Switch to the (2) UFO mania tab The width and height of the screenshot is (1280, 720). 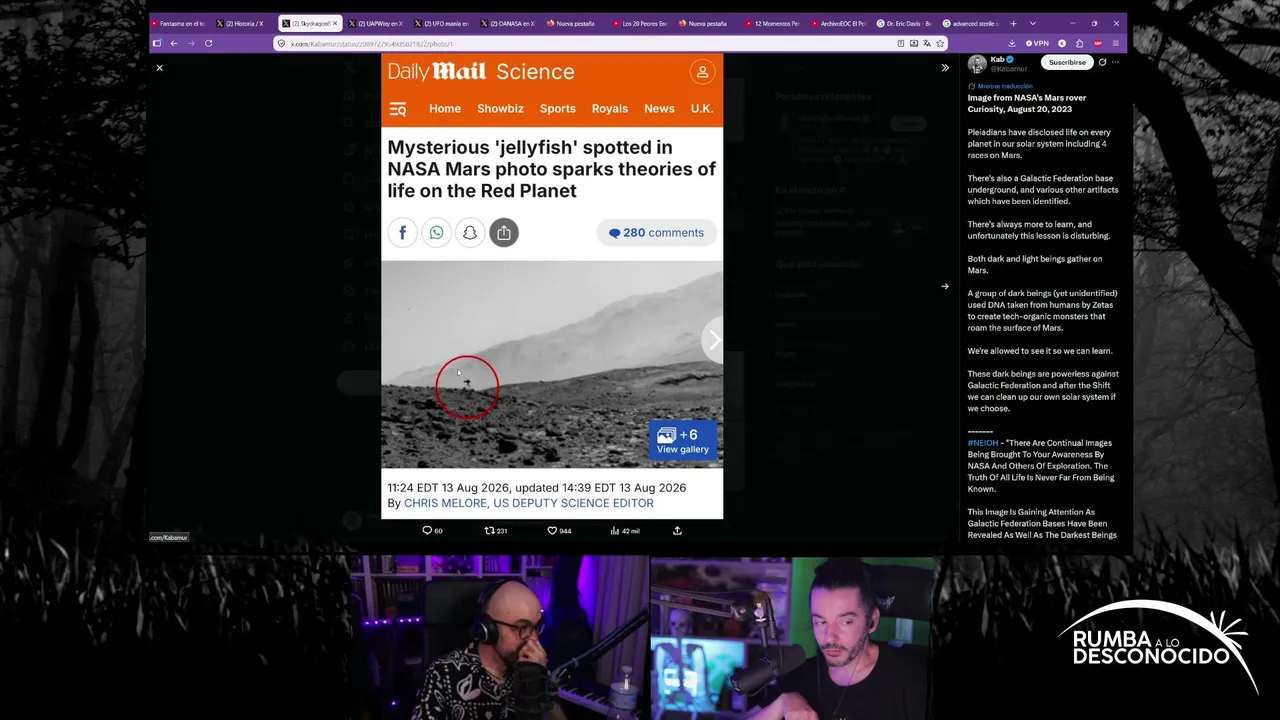click(x=441, y=23)
